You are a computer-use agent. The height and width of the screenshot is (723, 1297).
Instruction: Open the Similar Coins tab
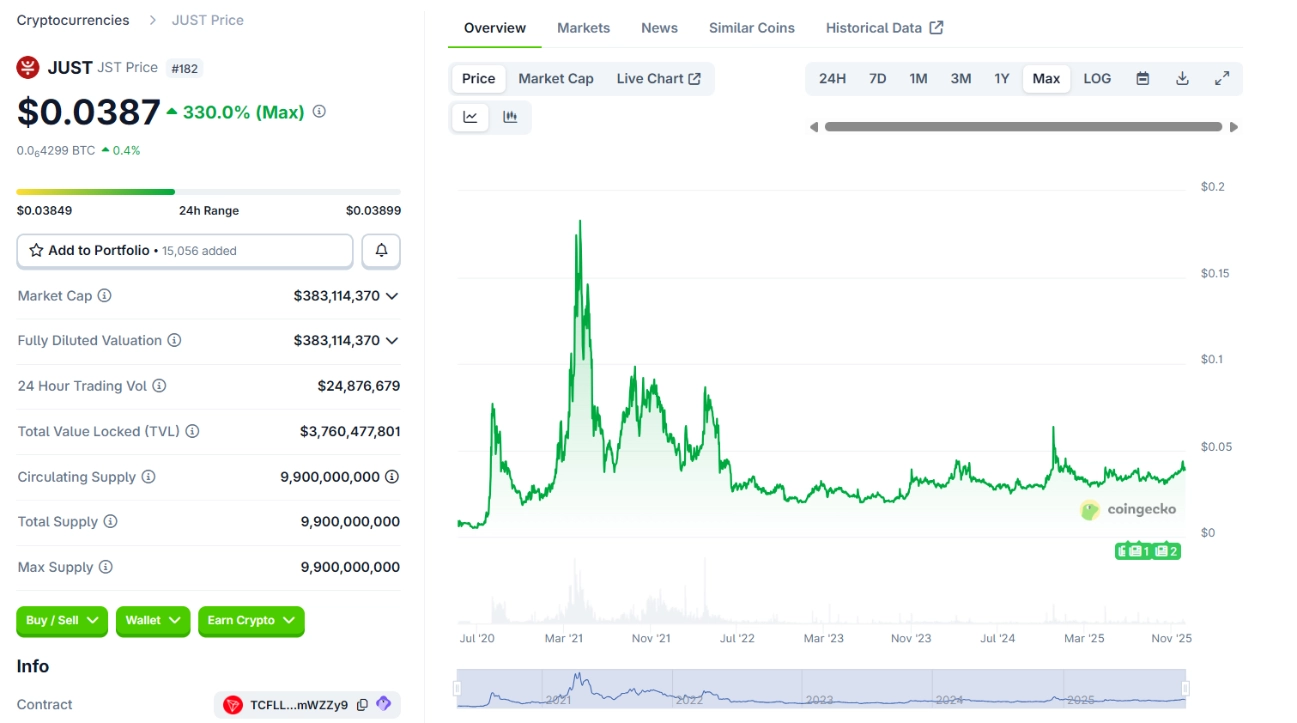click(x=751, y=28)
